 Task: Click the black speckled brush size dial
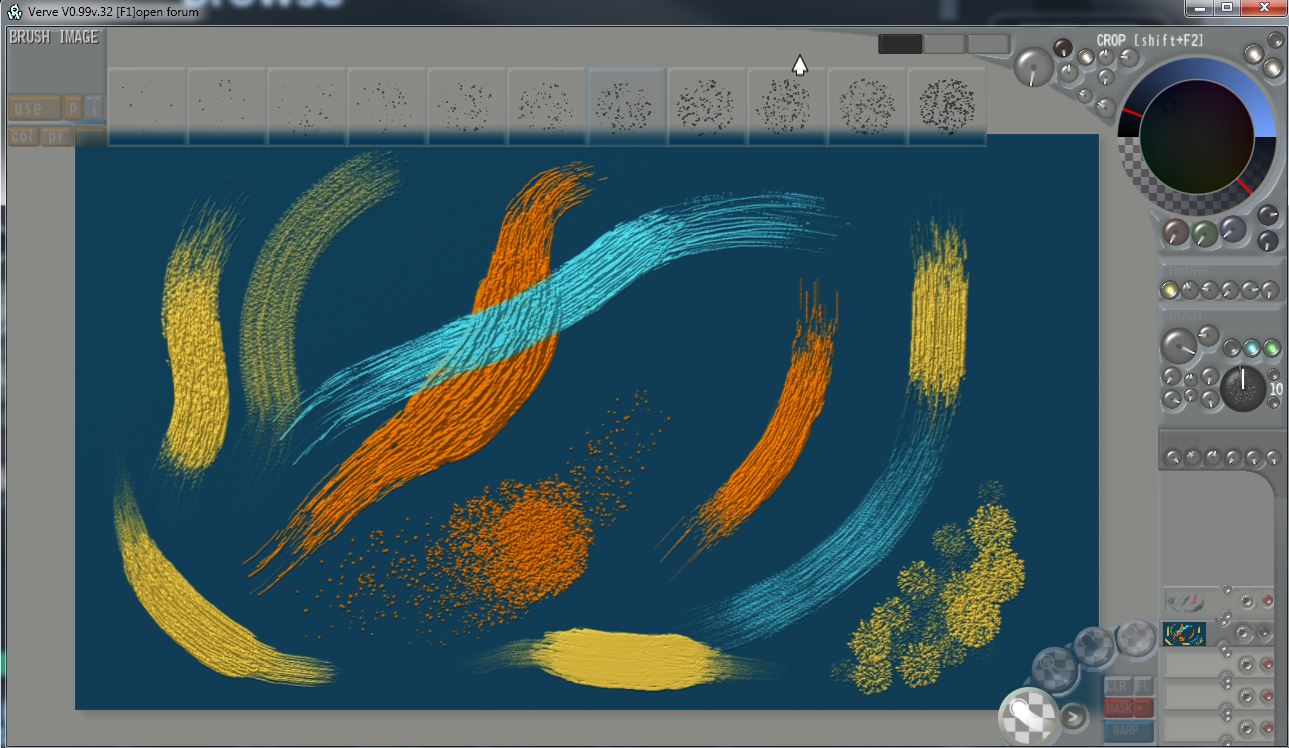click(1243, 389)
